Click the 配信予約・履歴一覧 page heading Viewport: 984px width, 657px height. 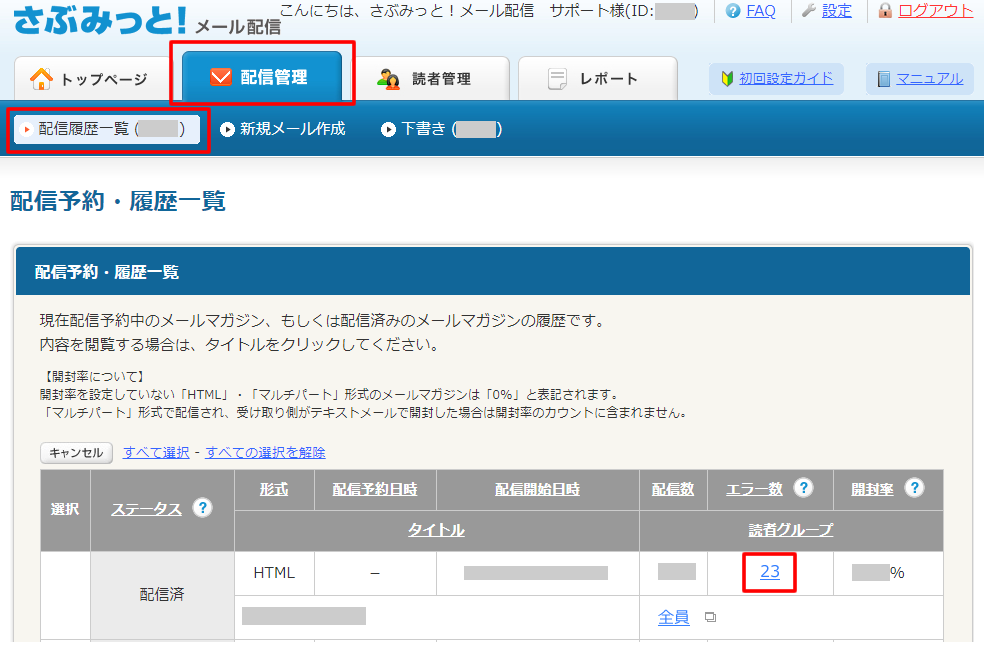[x=118, y=201]
